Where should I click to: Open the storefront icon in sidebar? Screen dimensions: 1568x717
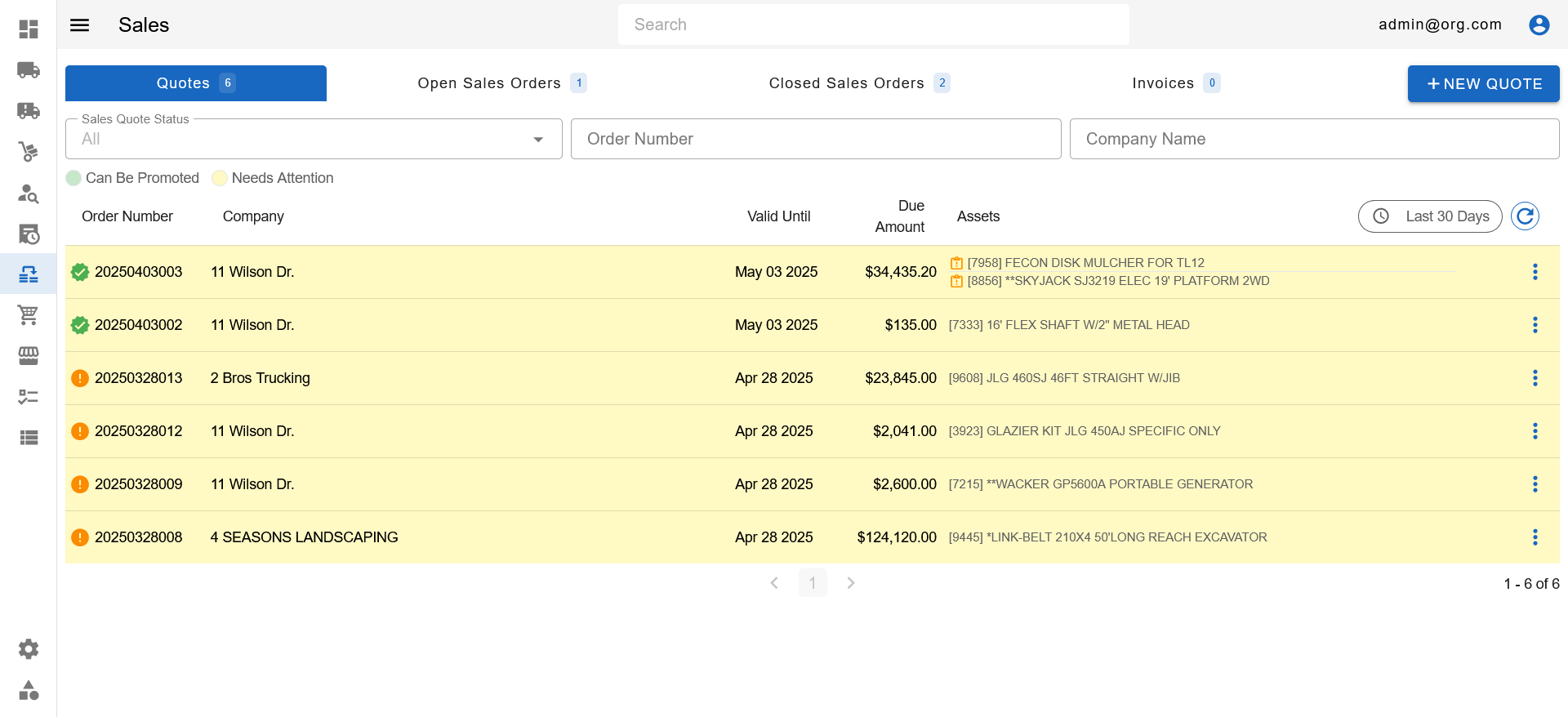pos(29,356)
